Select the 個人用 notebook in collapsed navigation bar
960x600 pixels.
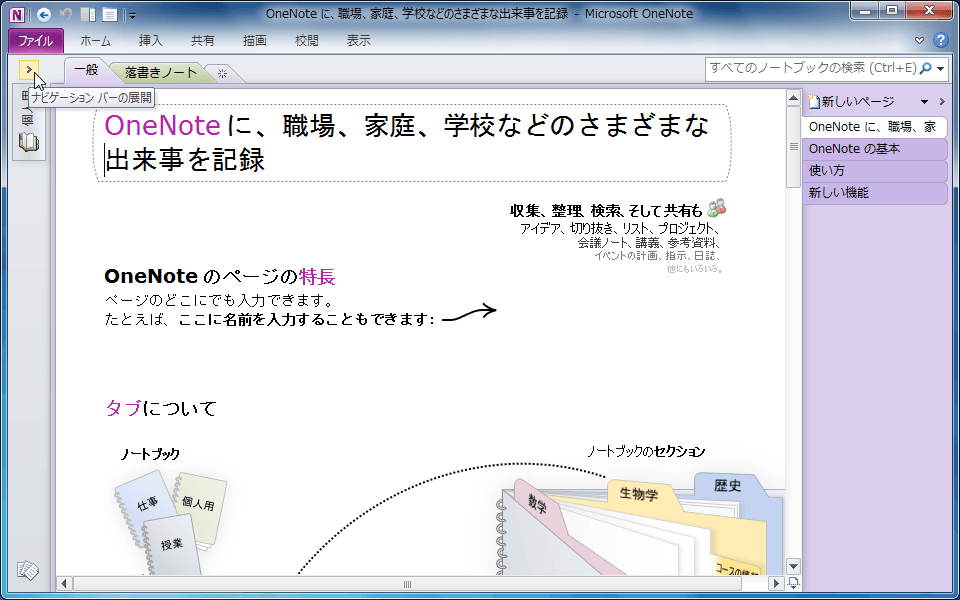click(27, 118)
